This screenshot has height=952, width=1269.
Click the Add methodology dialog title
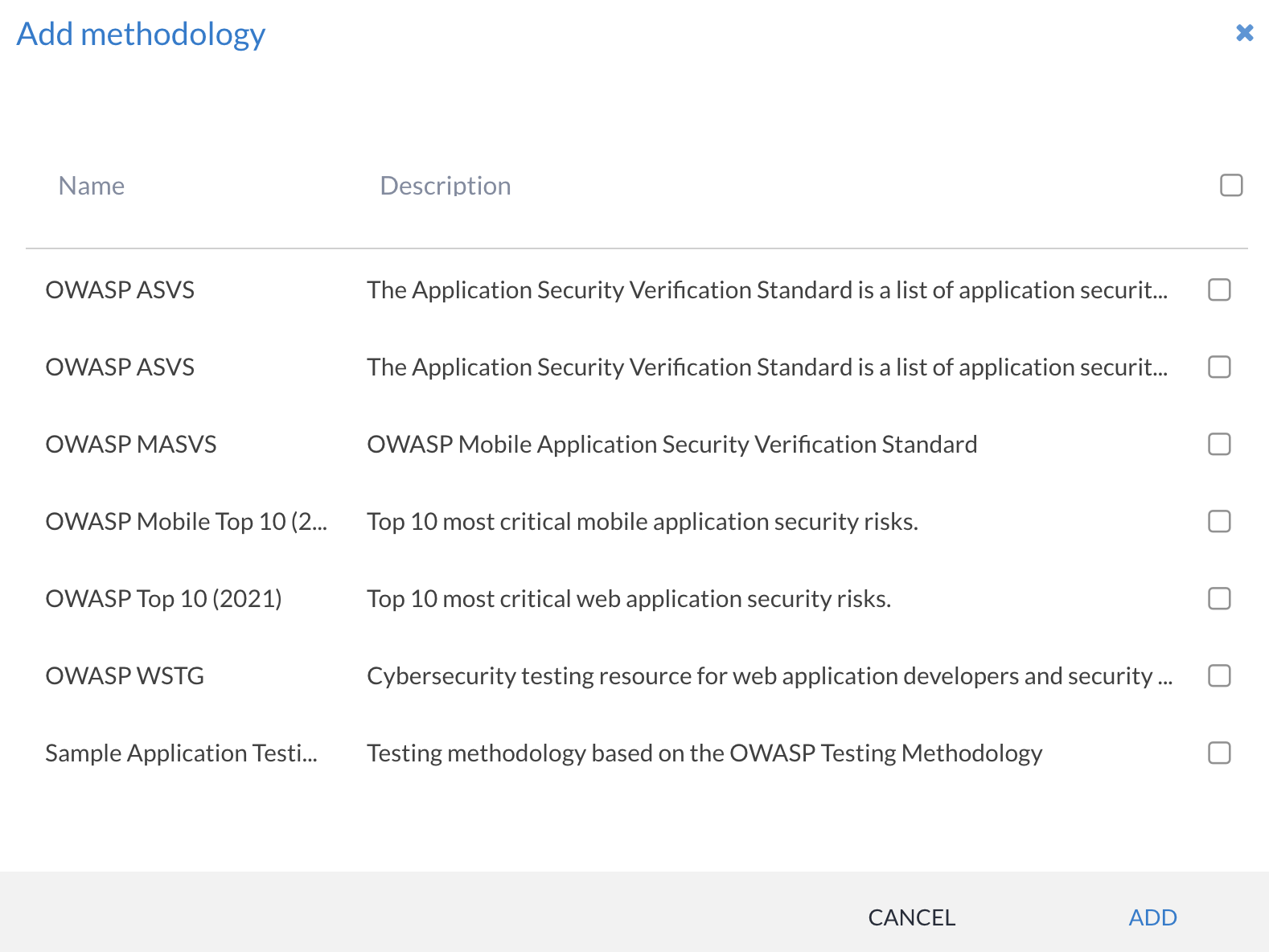[141, 35]
